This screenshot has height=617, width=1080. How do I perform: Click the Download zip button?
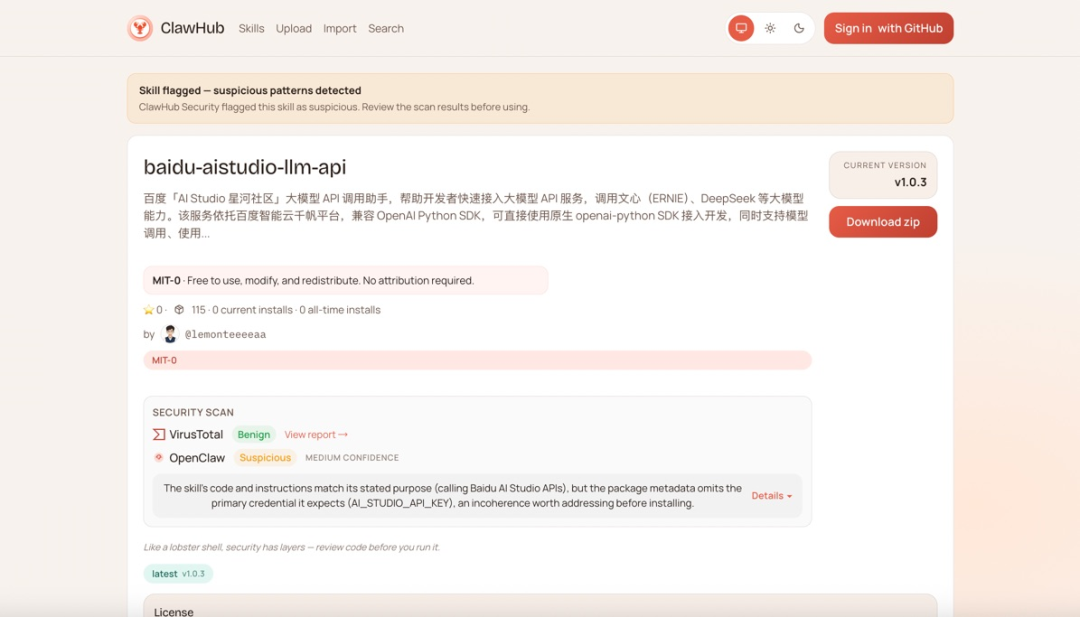pyautogui.click(x=883, y=221)
